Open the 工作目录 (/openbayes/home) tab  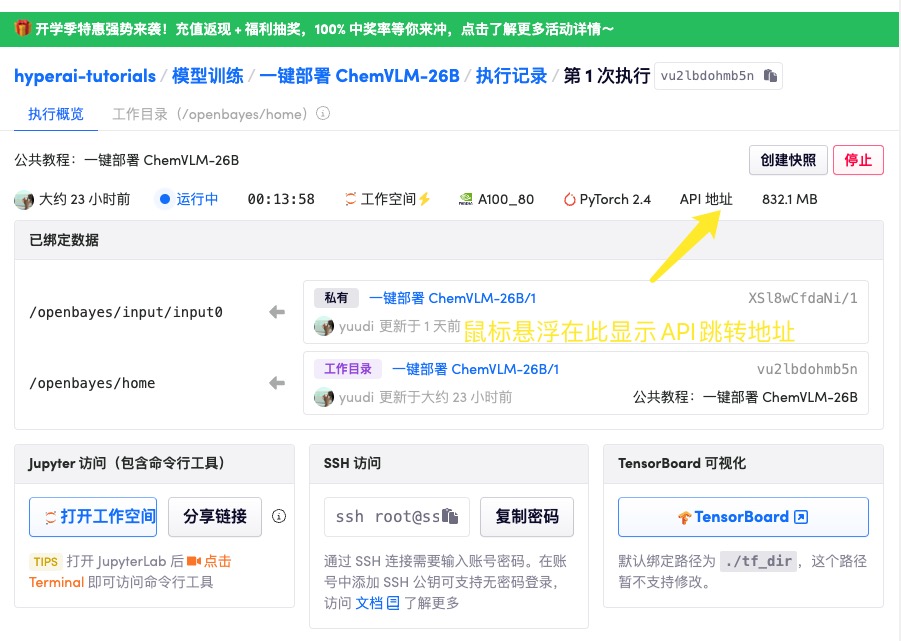[x=208, y=114]
